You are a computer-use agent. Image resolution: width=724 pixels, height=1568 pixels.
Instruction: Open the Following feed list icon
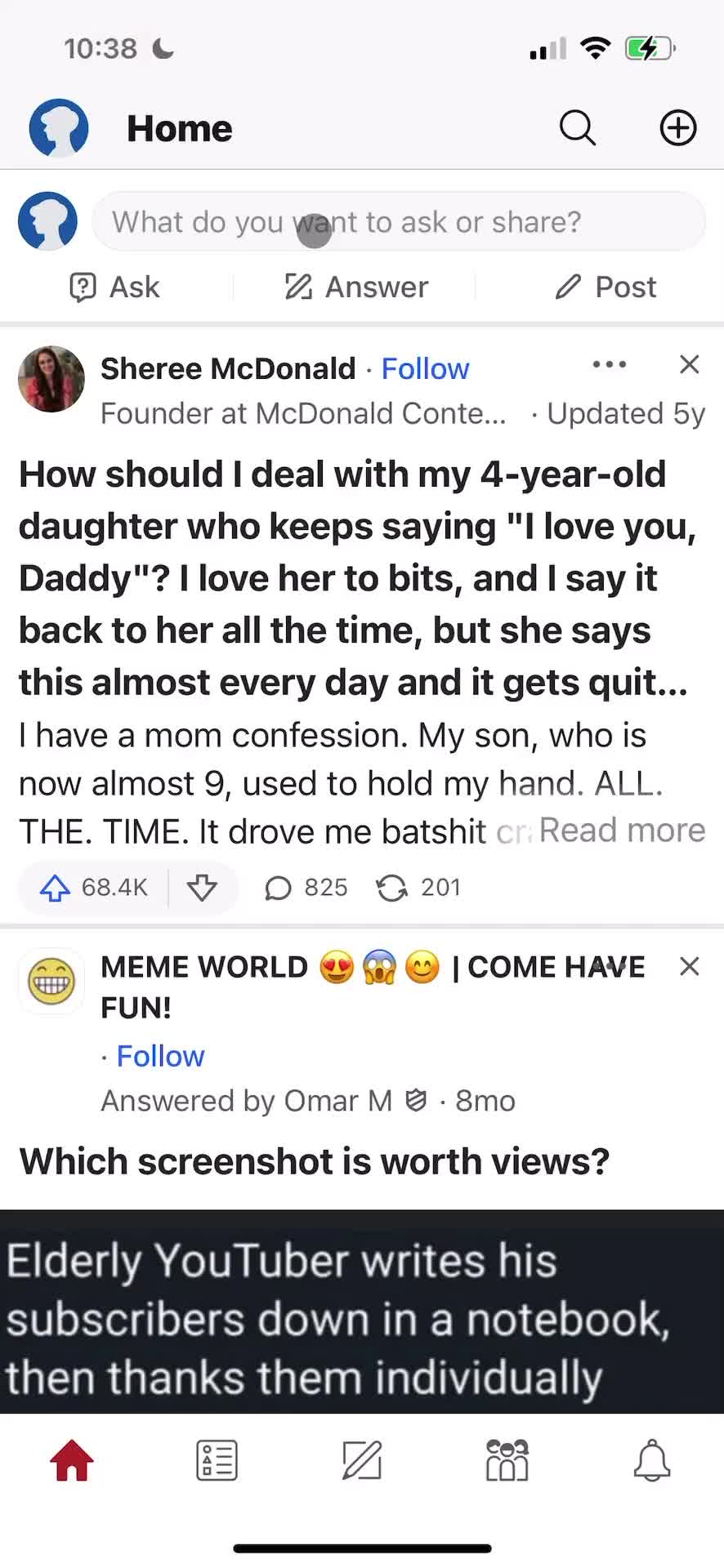point(217,1461)
